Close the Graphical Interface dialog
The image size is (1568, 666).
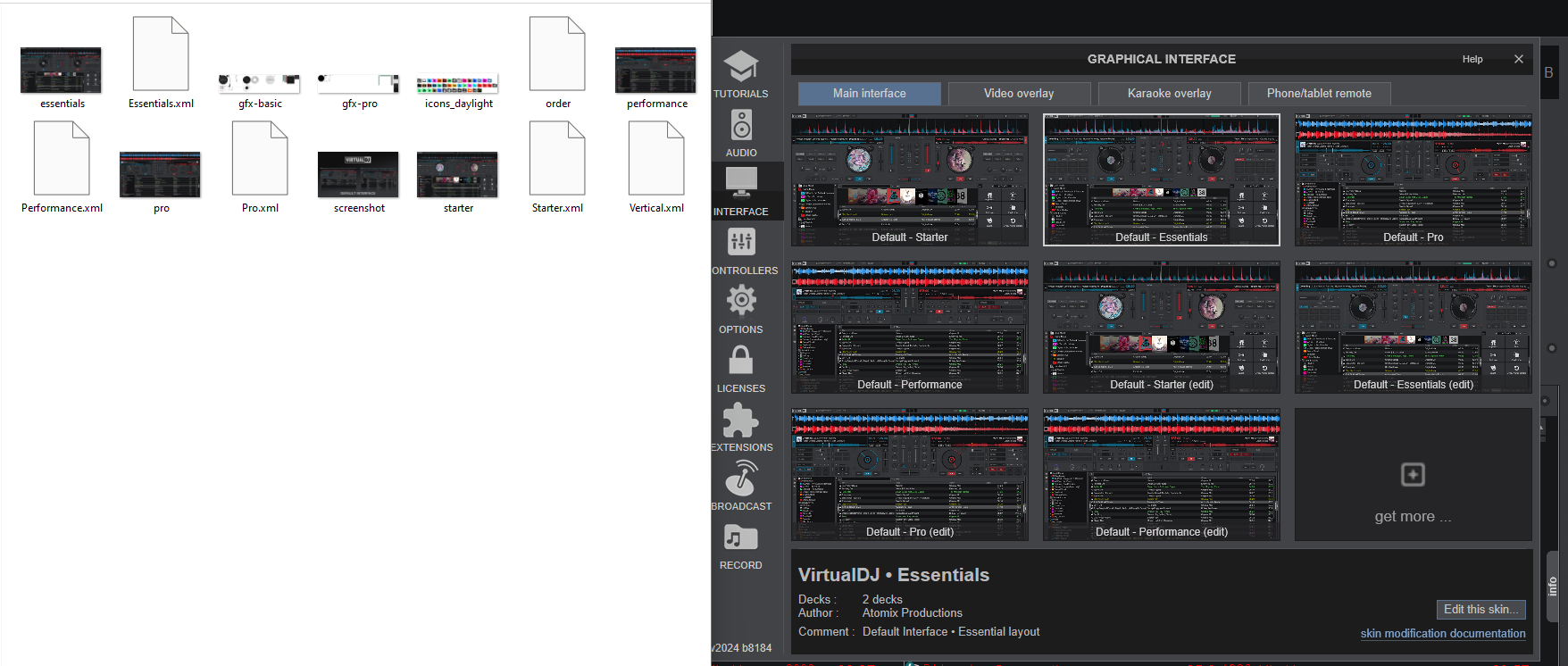(1519, 59)
